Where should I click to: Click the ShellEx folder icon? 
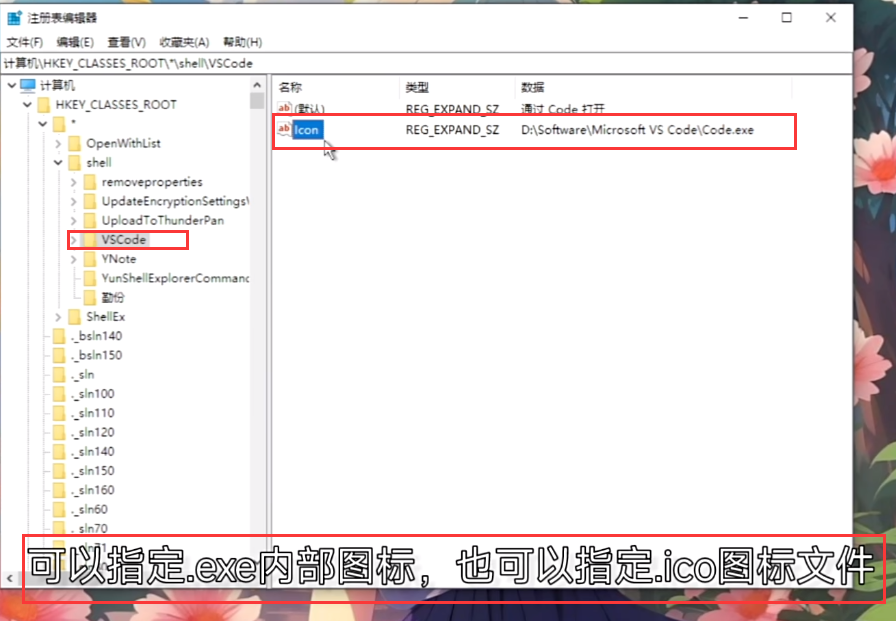tap(75, 317)
